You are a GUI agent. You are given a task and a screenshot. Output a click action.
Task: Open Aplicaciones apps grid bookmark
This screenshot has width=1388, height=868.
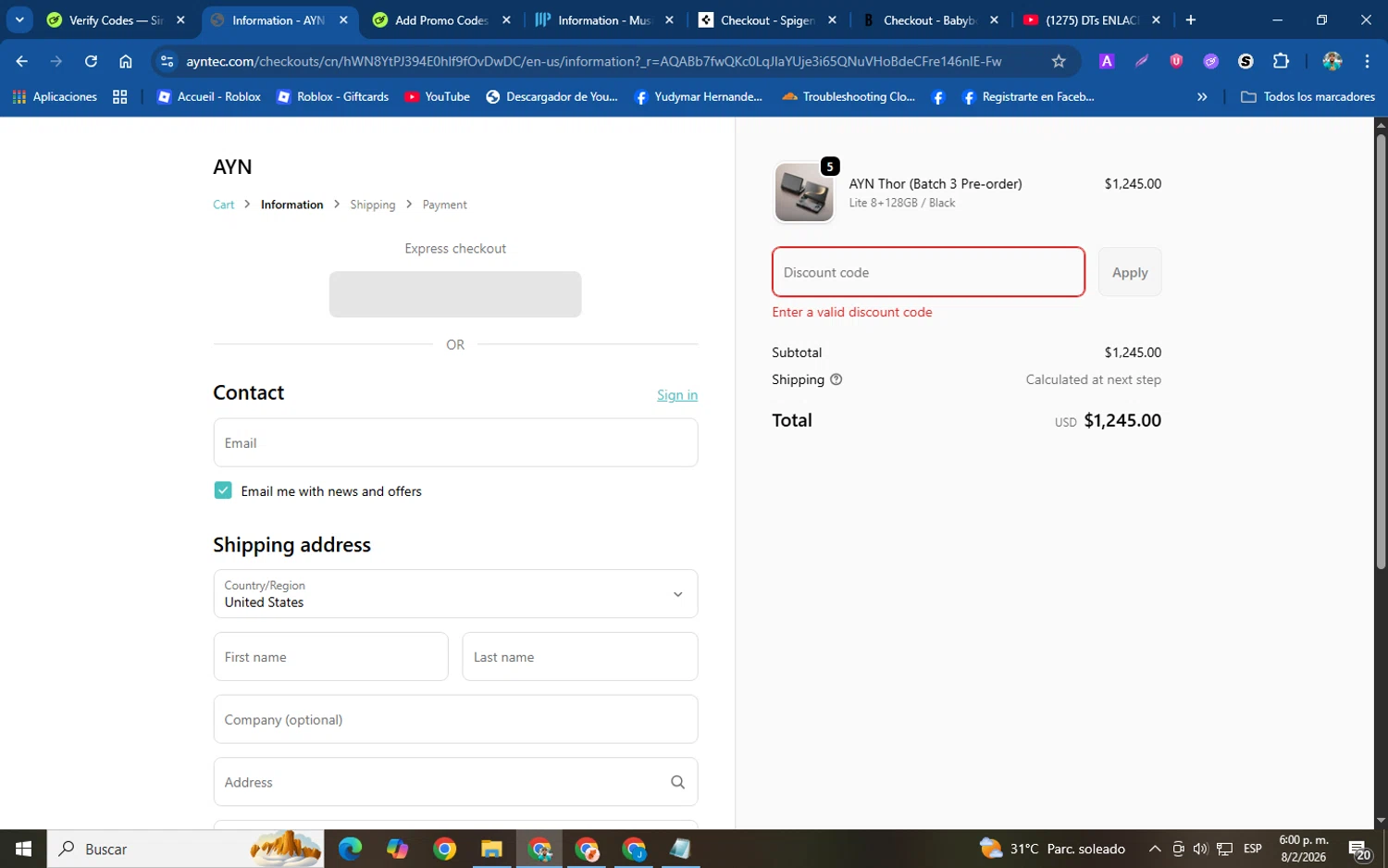tap(55, 96)
